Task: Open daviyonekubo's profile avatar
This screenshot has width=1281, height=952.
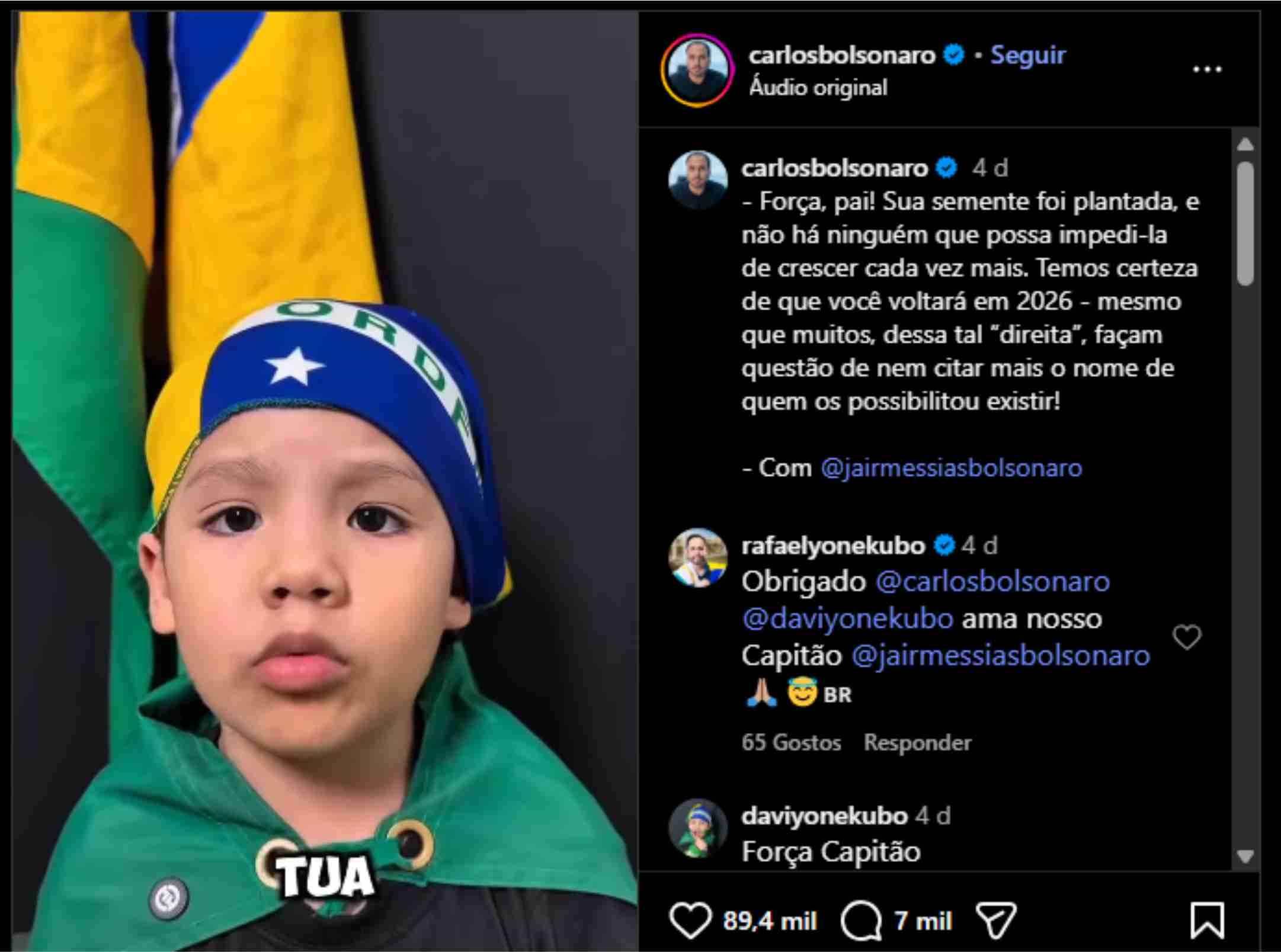Action: click(698, 828)
